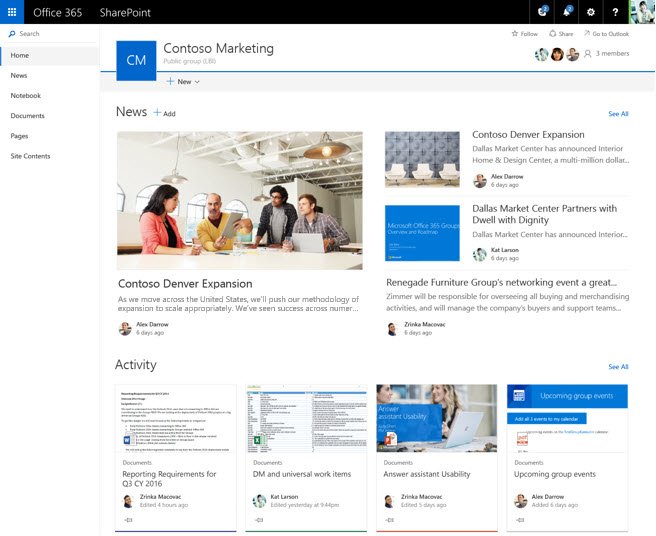
Task: Expand the New dropdown chevron
Action: click(197, 82)
